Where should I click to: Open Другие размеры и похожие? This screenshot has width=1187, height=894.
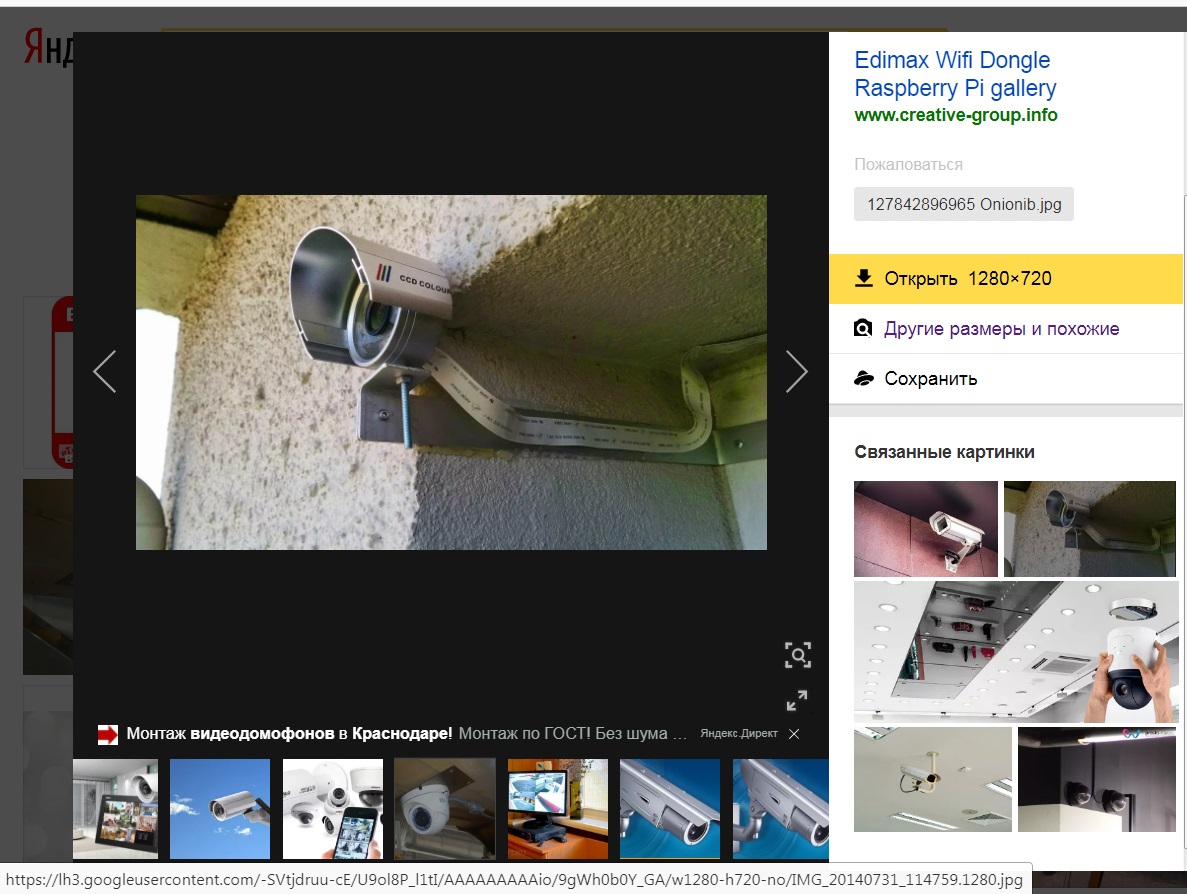click(1001, 329)
